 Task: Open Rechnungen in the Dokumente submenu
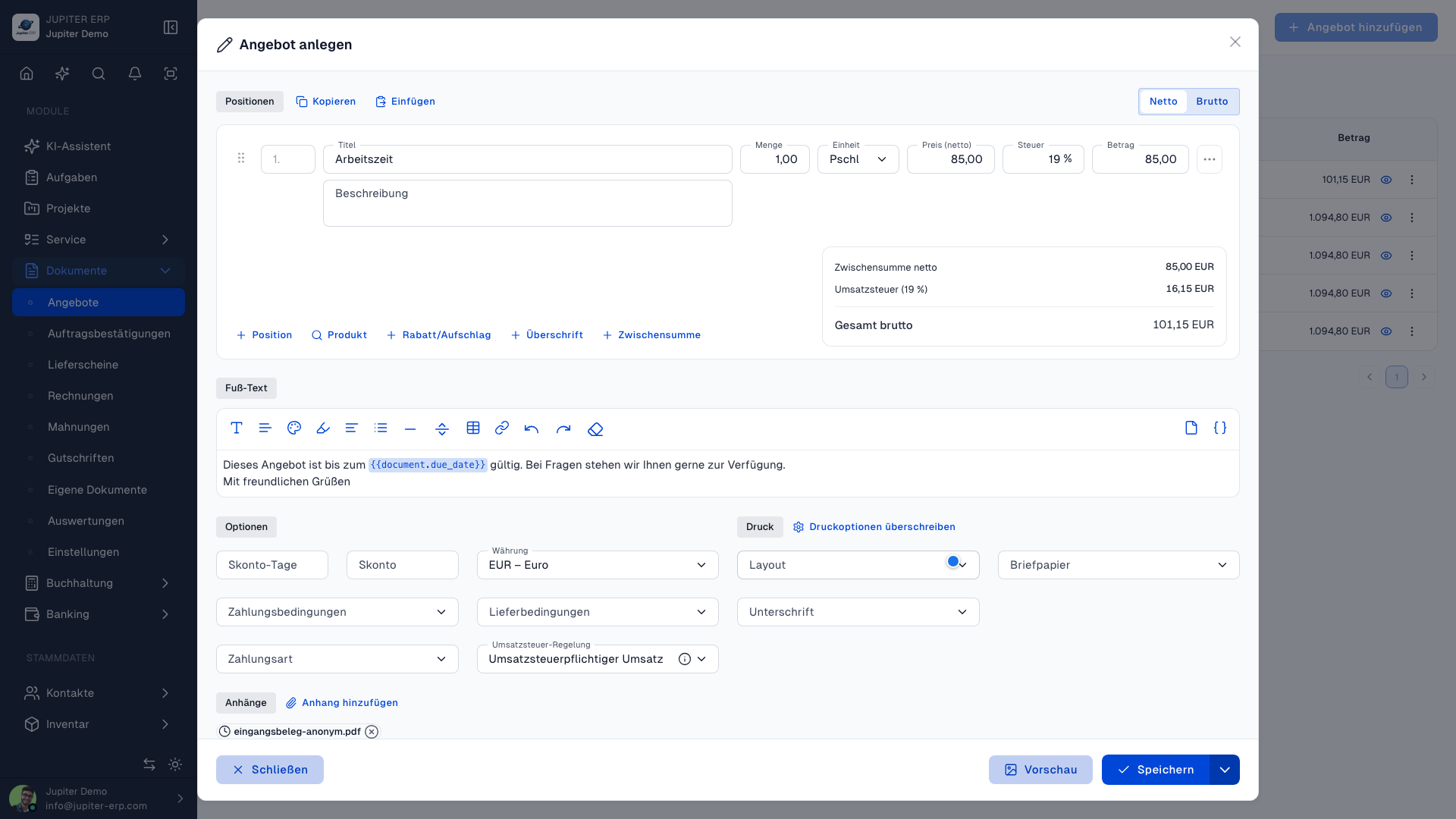click(x=80, y=396)
